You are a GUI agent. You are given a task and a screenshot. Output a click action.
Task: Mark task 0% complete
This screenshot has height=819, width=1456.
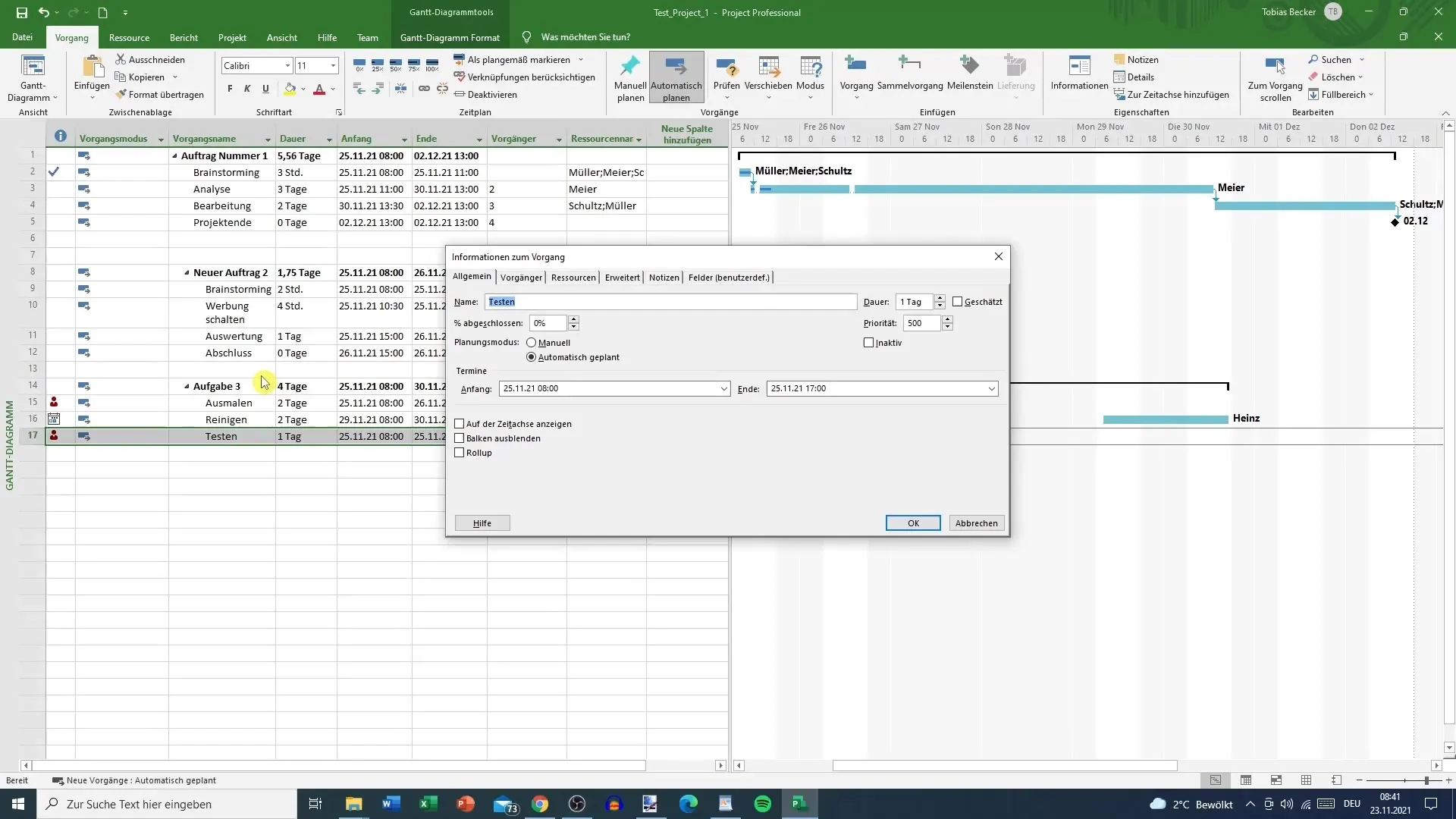(359, 65)
